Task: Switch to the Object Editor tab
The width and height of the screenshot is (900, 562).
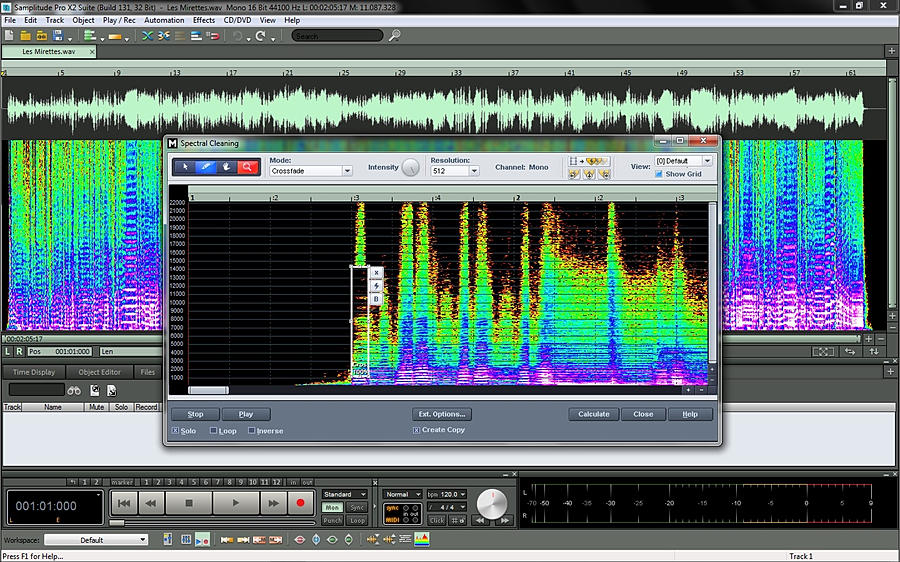Action: point(99,372)
